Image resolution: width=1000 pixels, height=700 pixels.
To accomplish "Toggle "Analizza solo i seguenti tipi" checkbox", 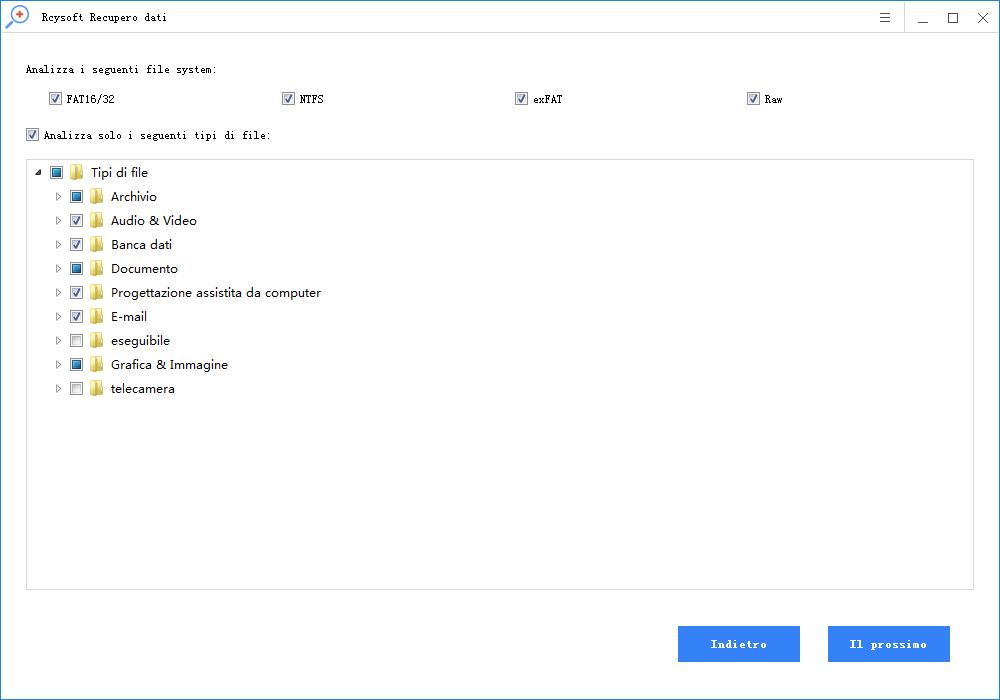I will click(33, 135).
